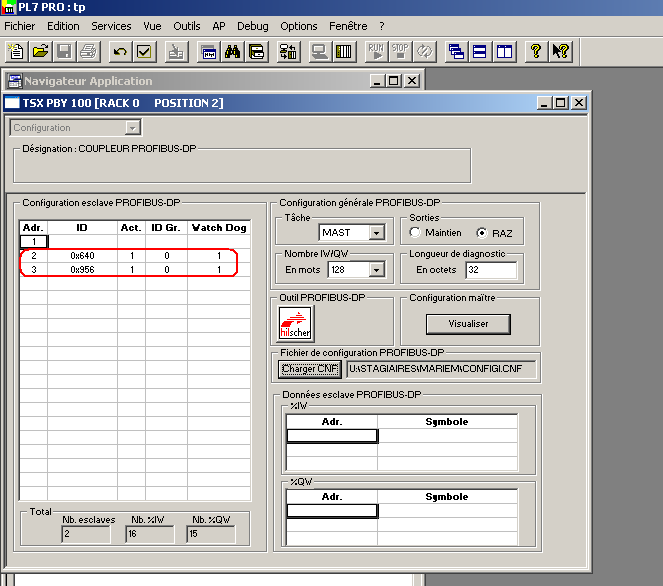
Task: Click the Visualiser button
Action: pos(468,324)
